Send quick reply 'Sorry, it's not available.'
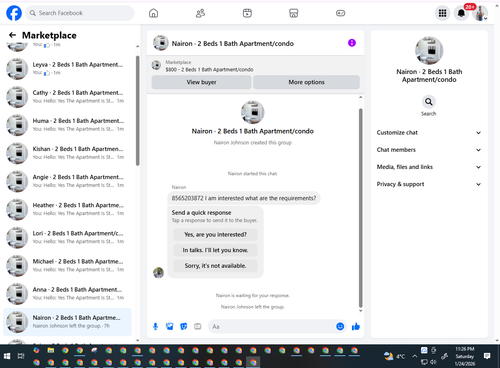Viewport: 500px width, 368px height. (x=215, y=266)
